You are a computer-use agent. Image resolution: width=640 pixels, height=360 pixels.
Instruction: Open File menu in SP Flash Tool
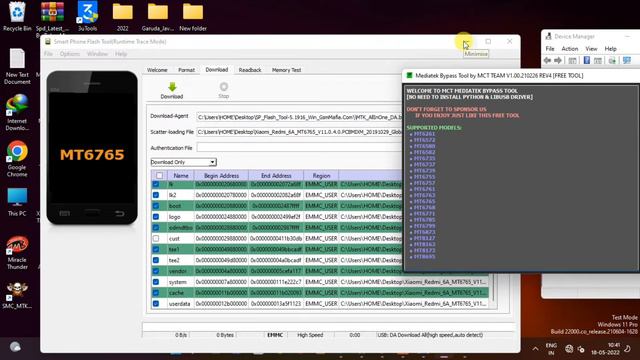pyautogui.click(x=48, y=54)
